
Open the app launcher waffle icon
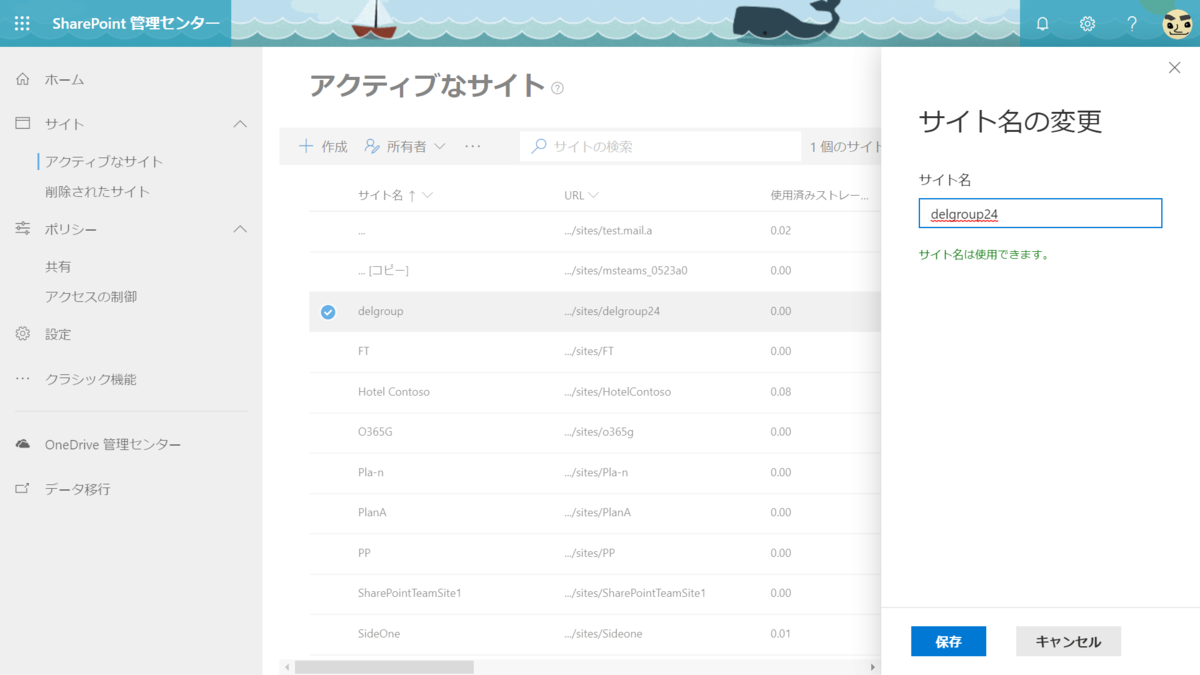pos(22,23)
